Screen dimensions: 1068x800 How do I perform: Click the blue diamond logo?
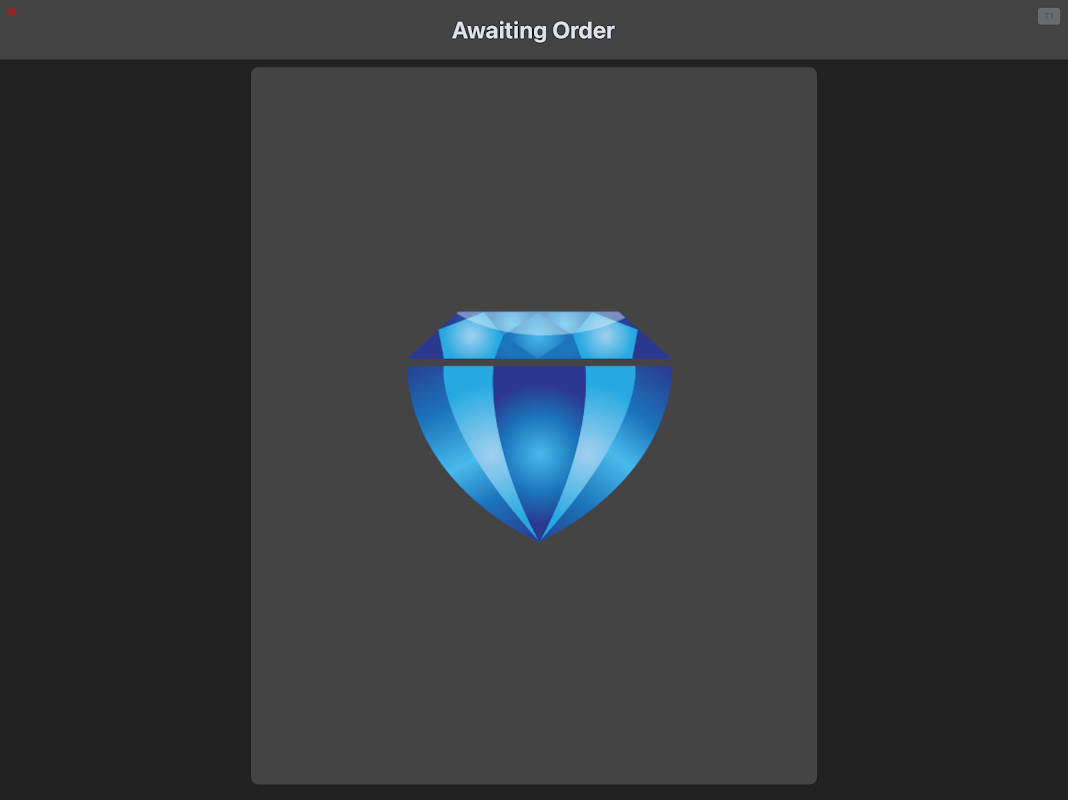pos(539,426)
